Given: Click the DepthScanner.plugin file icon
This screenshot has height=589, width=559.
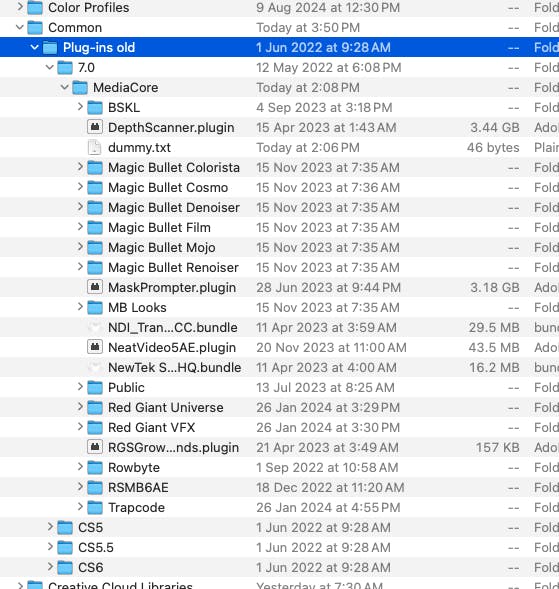Looking at the screenshot, I should (x=95, y=127).
